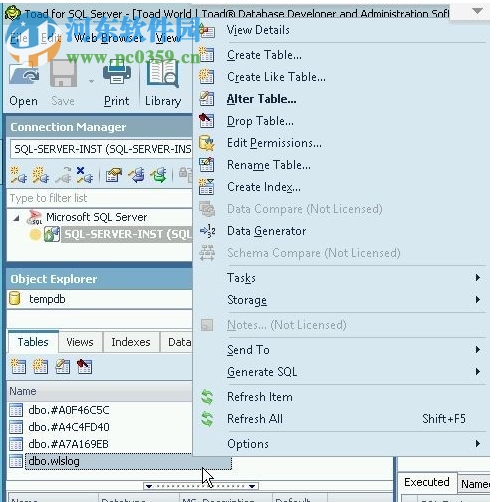Choose Rename Table... menu entry

[x=269, y=165]
